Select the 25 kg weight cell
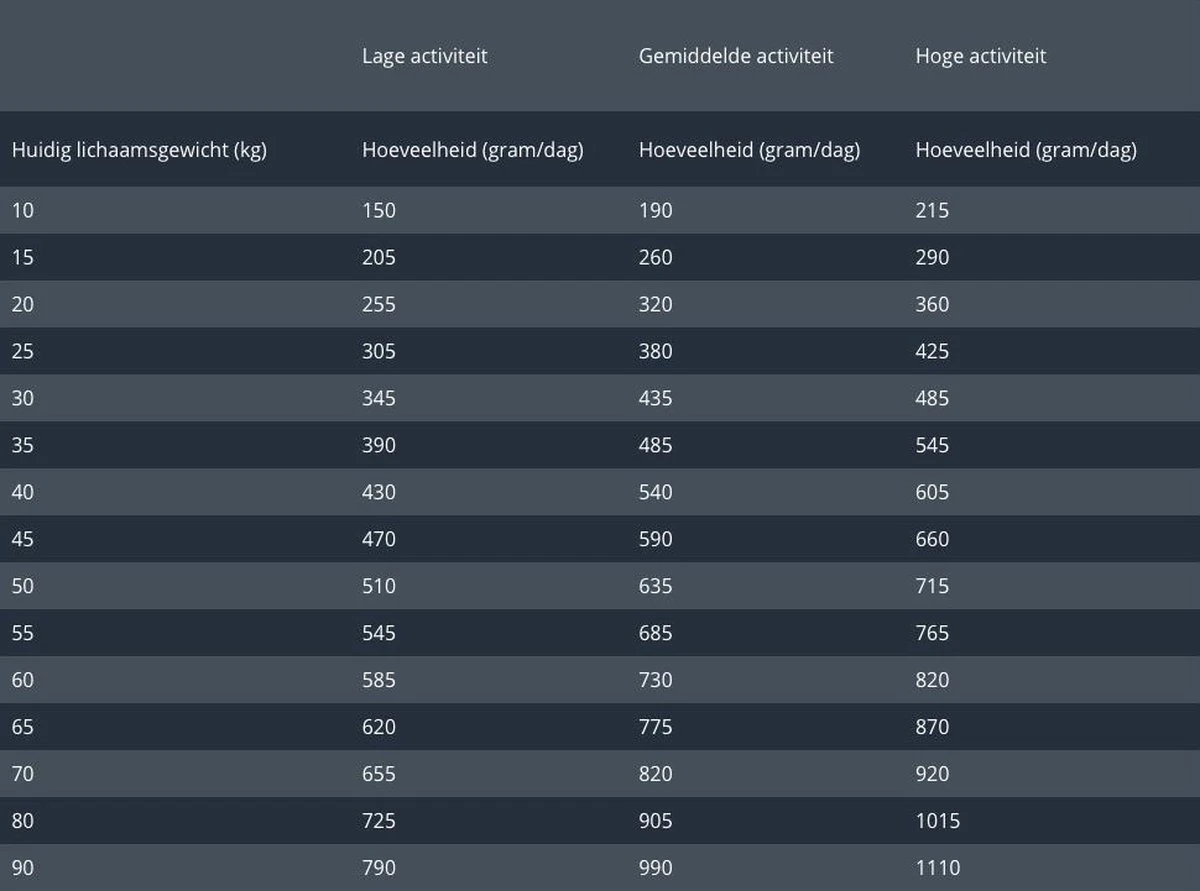The width and height of the screenshot is (1200, 891). tap(23, 351)
